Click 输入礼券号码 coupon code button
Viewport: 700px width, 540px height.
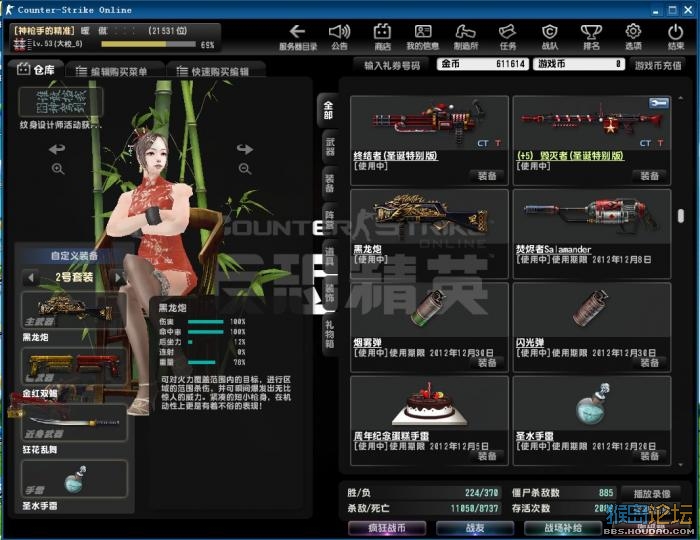pos(392,66)
